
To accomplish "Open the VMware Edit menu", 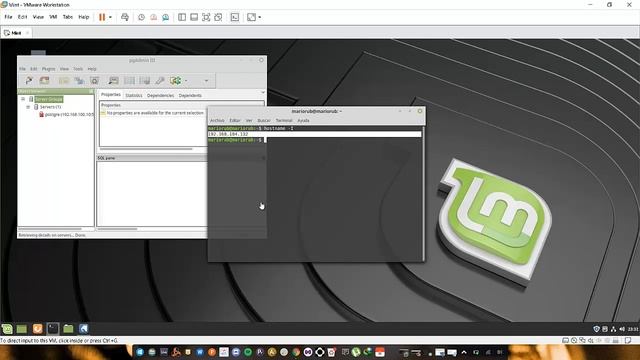I will pyautogui.click(x=22, y=17).
